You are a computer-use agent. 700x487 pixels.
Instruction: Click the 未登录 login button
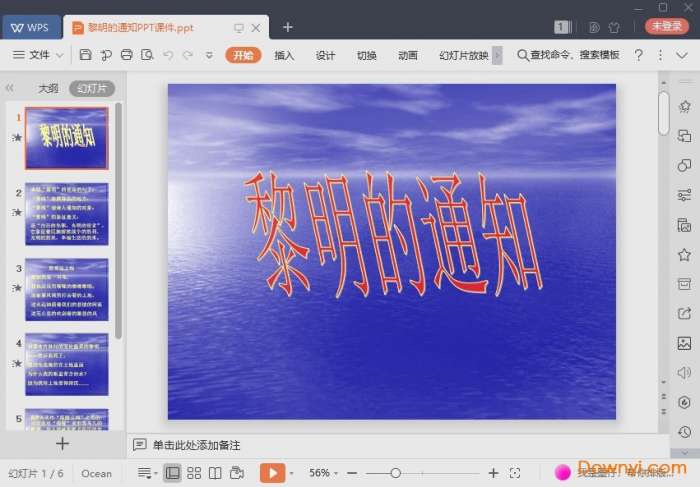[667, 26]
